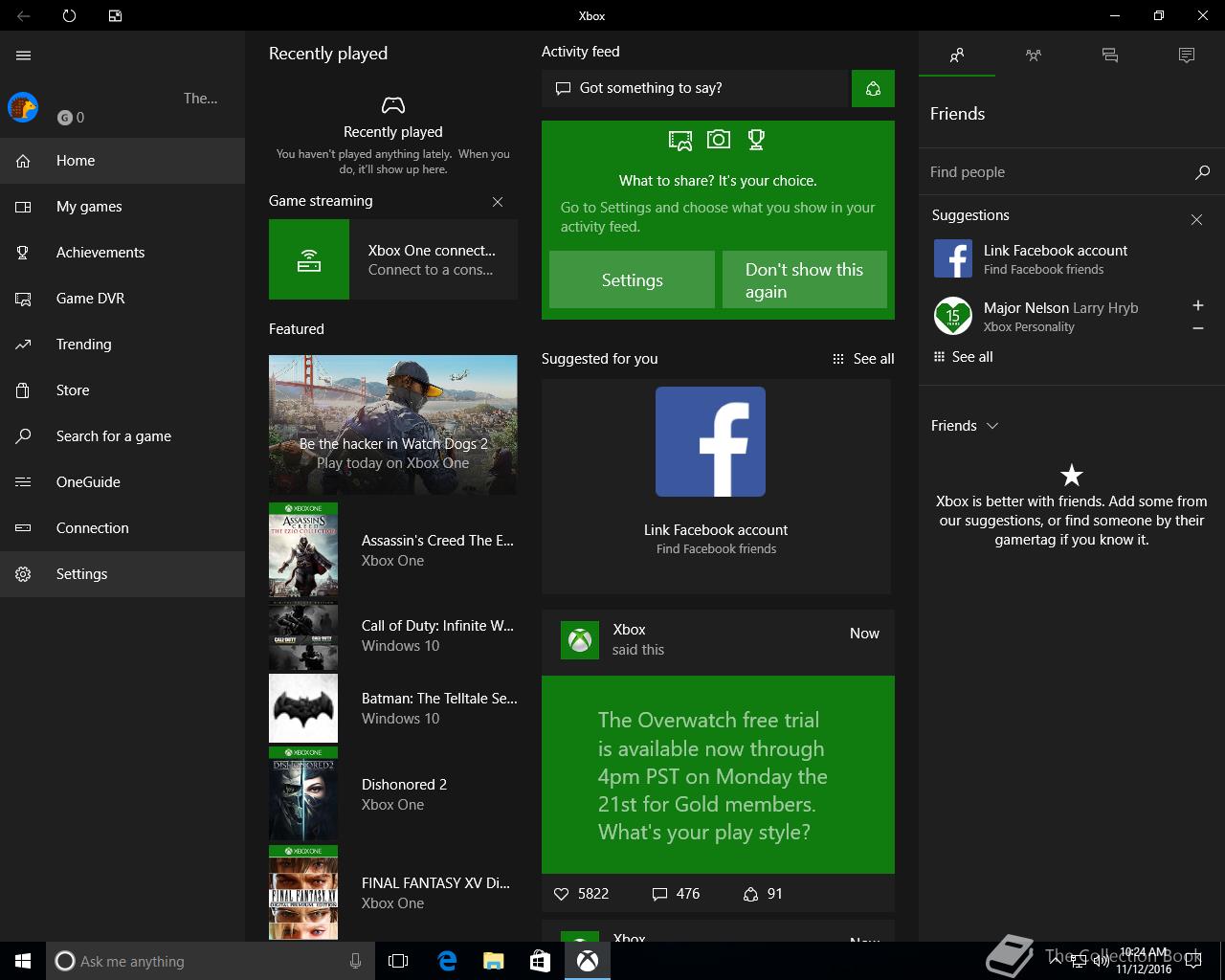
Task: Close the Suggestions section
Action: coord(1196,220)
